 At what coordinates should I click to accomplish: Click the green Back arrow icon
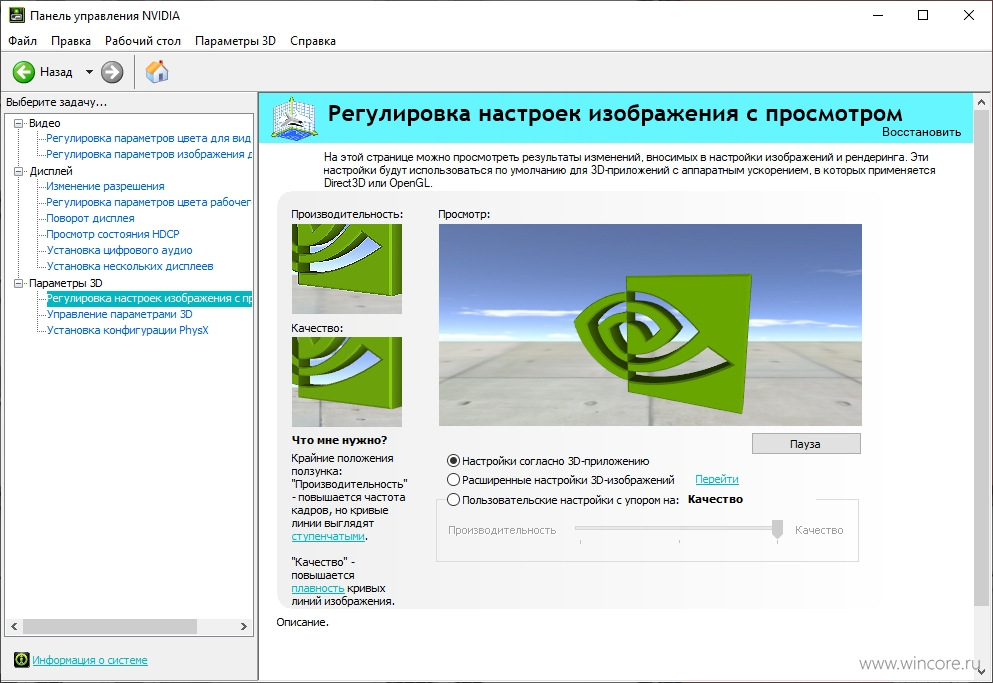coord(24,72)
